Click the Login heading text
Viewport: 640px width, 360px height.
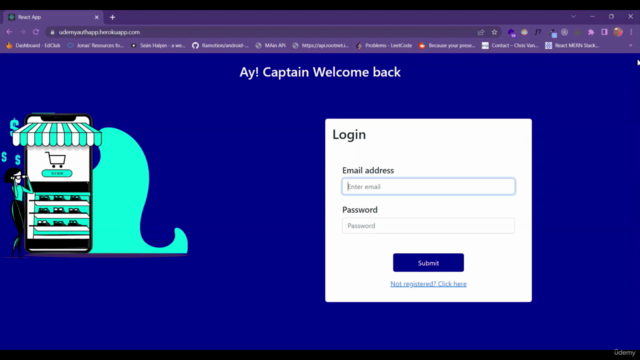click(349, 135)
